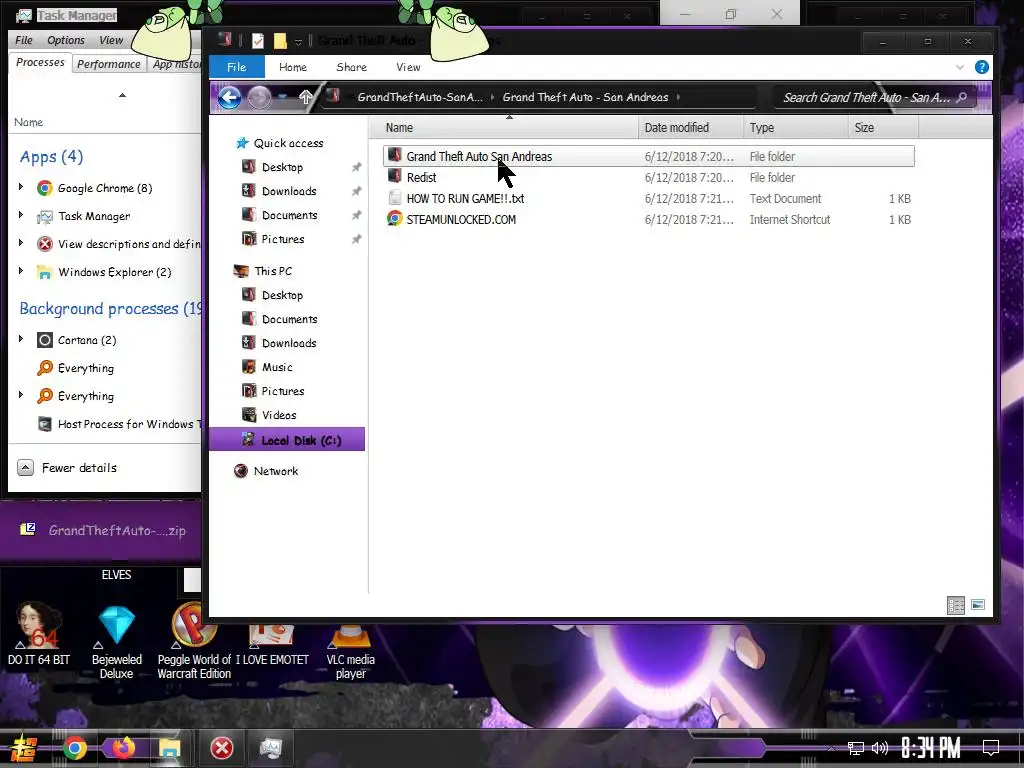The width and height of the screenshot is (1024, 768).
Task: Open Bejeweled Deluxe desktop icon
Action: (x=116, y=643)
